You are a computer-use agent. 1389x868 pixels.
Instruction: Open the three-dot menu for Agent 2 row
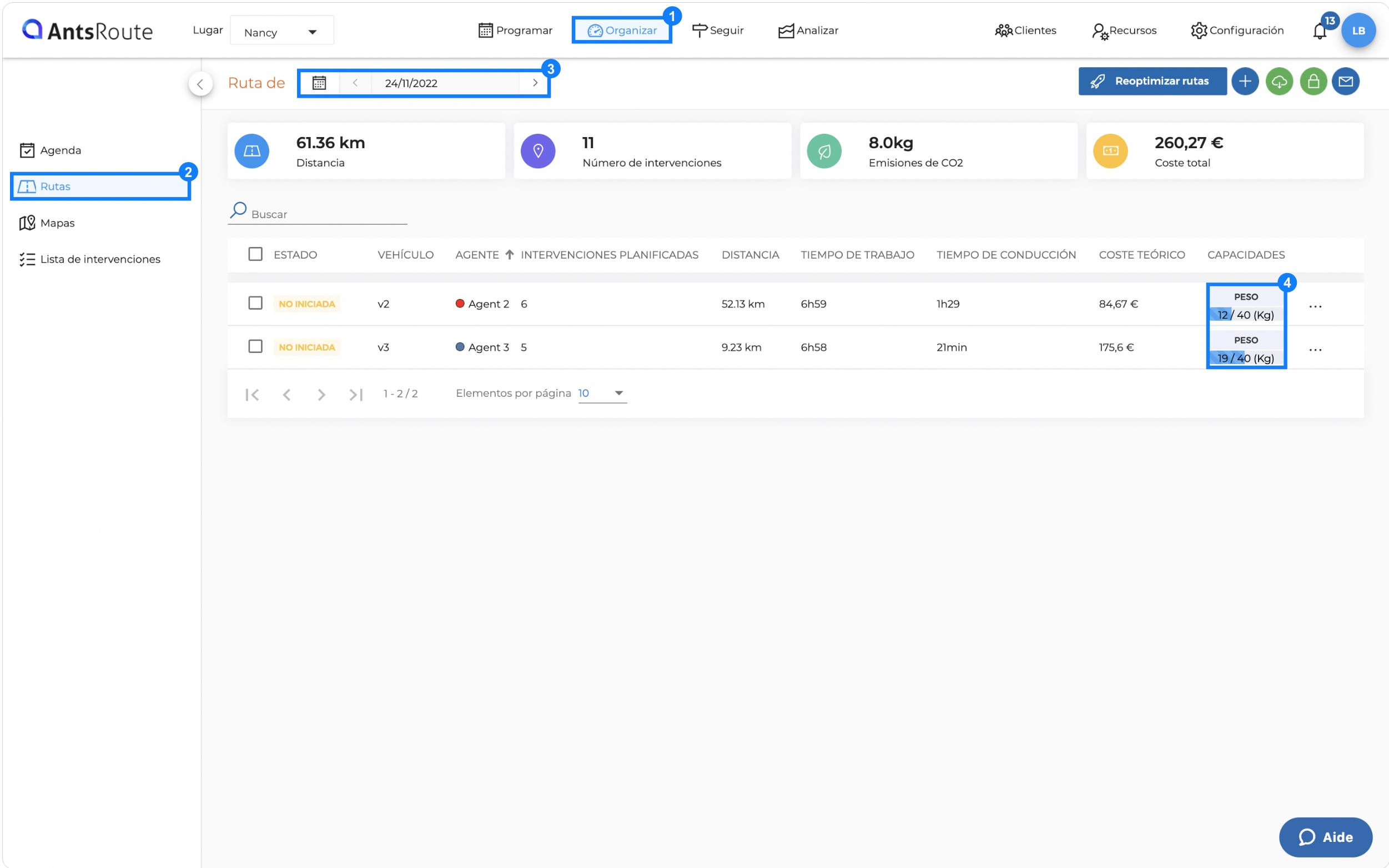pyautogui.click(x=1315, y=306)
